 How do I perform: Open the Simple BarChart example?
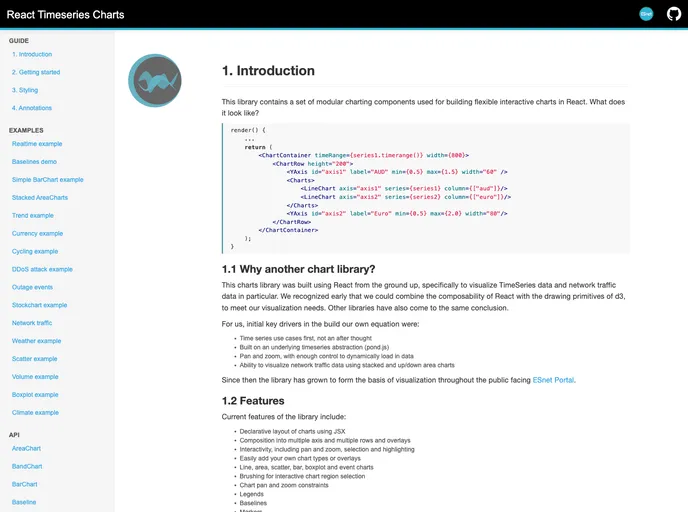47,180
